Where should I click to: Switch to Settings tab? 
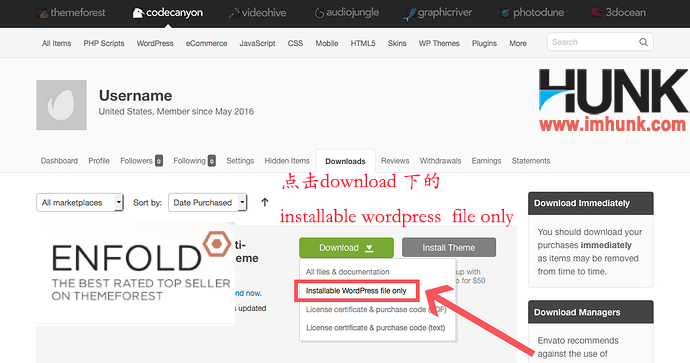tap(240, 161)
